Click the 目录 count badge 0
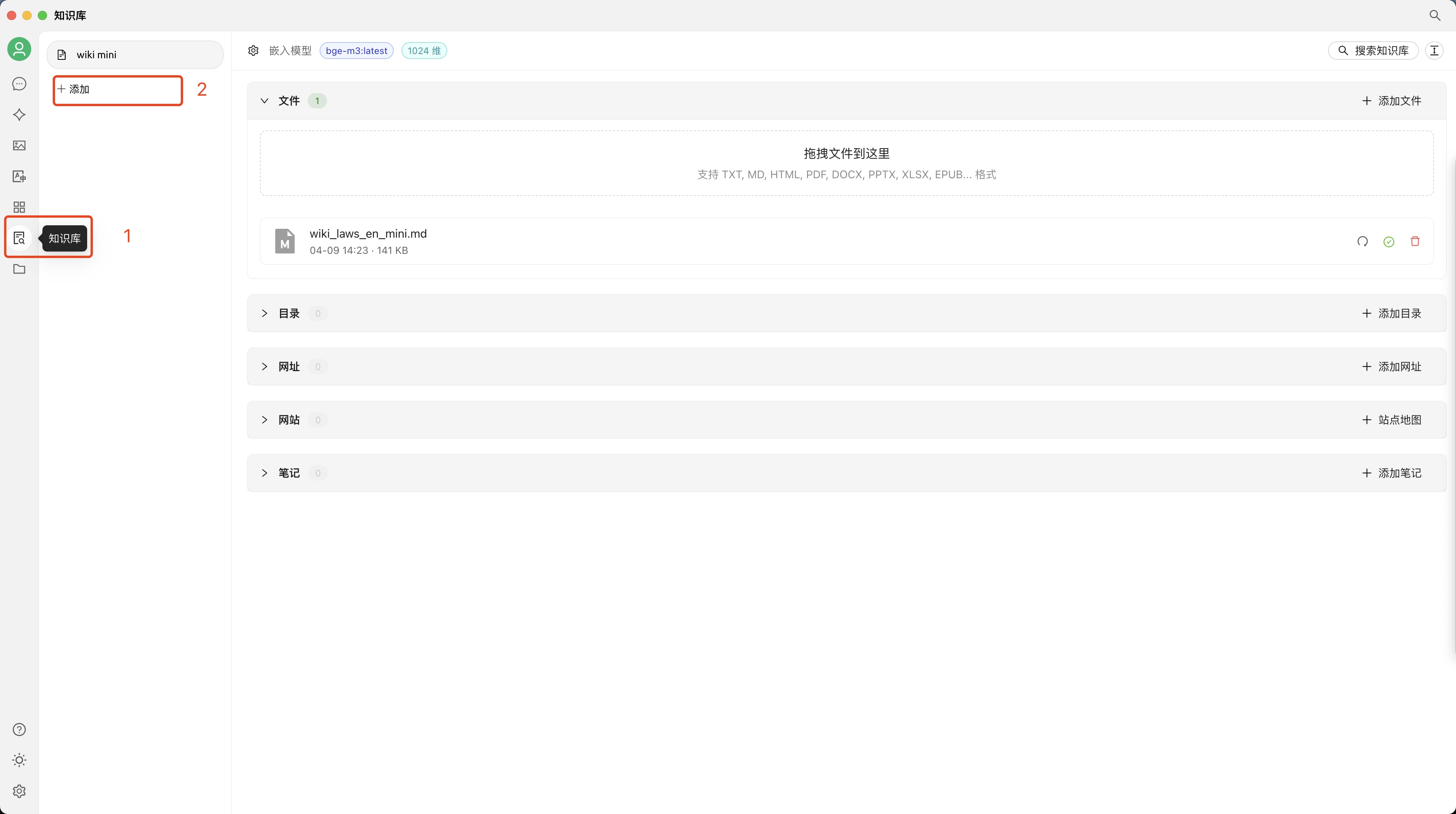This screenshot has width=1456, height=814. 318,313
